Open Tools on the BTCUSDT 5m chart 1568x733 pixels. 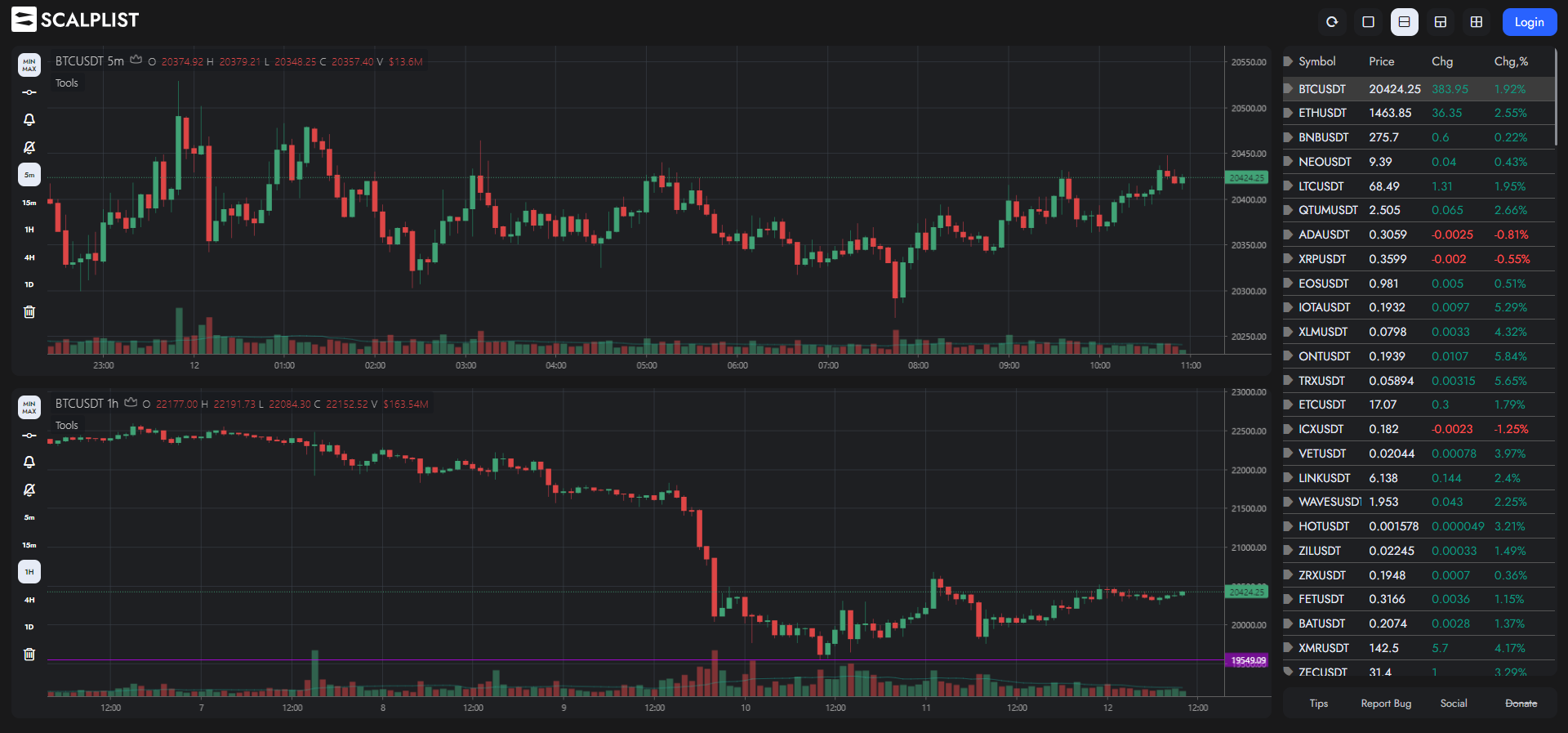click(67, 83)
